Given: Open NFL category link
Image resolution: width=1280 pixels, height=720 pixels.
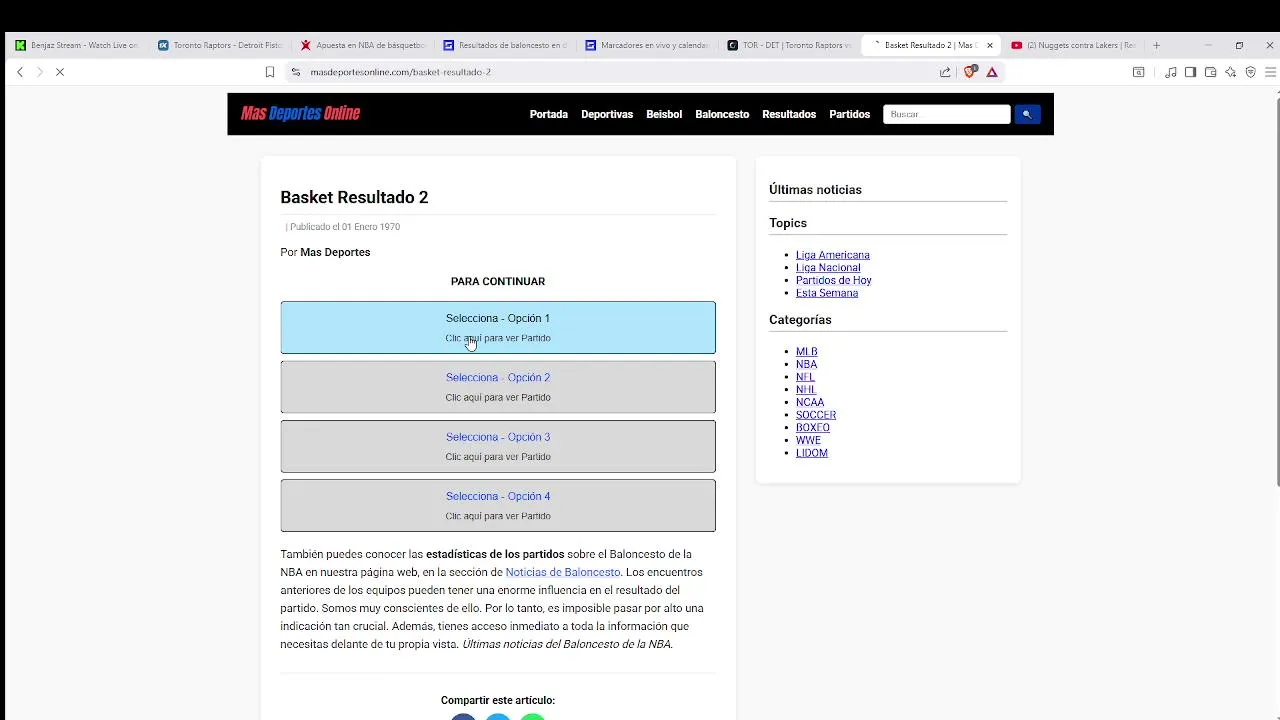Looking at the screenshot, I should pos(805,377).
